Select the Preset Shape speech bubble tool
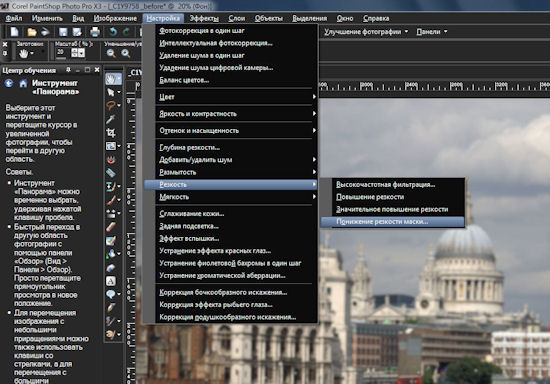The image size is (550, 384). (x=111, y=294)
